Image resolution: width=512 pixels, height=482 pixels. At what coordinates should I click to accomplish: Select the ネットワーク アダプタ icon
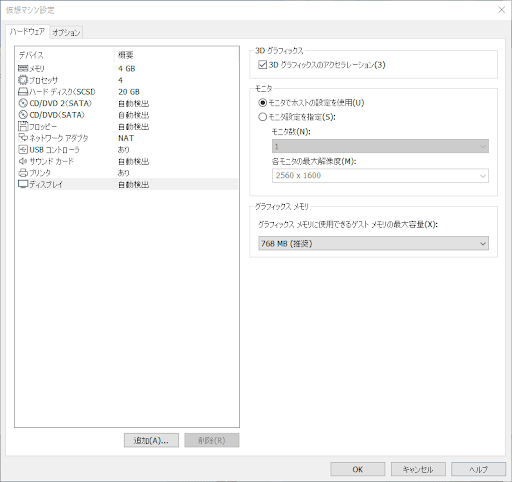coord(23,138)
